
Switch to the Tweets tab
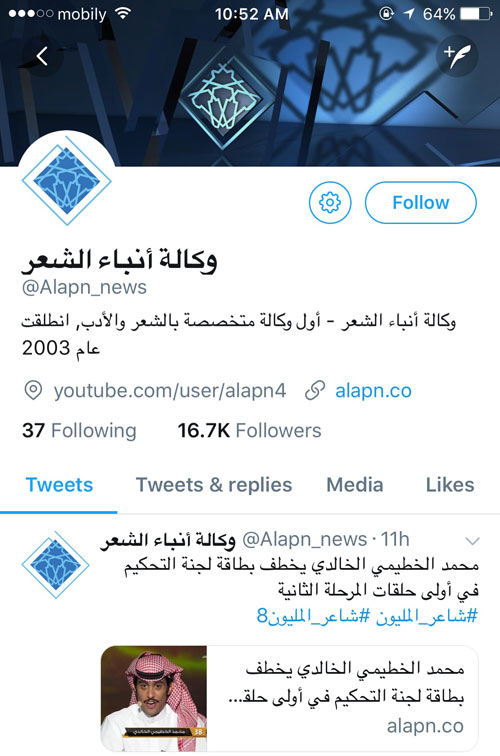pos(59,485)
